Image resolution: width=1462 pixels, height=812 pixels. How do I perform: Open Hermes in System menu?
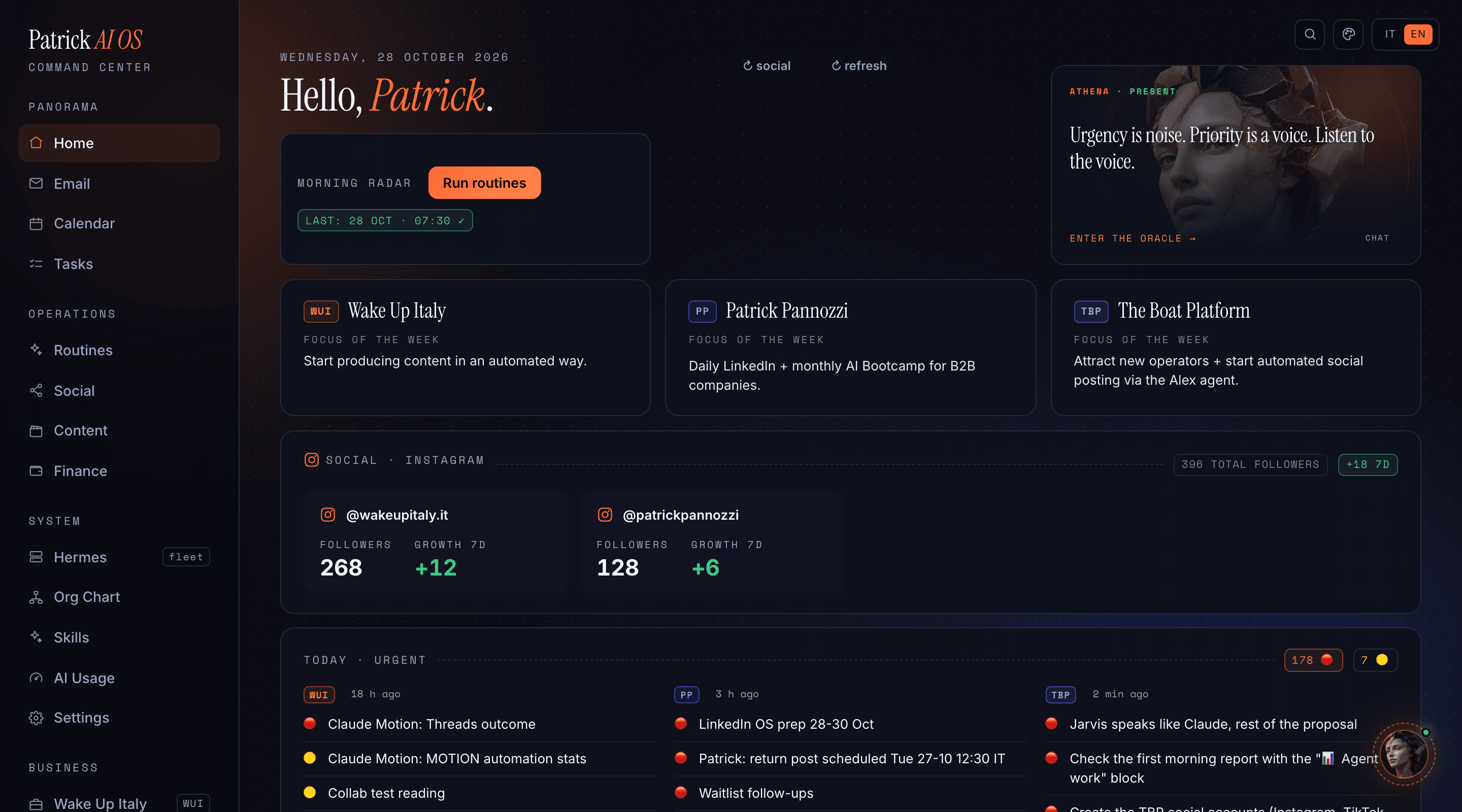pyautogui.click(x=119, y=557)
